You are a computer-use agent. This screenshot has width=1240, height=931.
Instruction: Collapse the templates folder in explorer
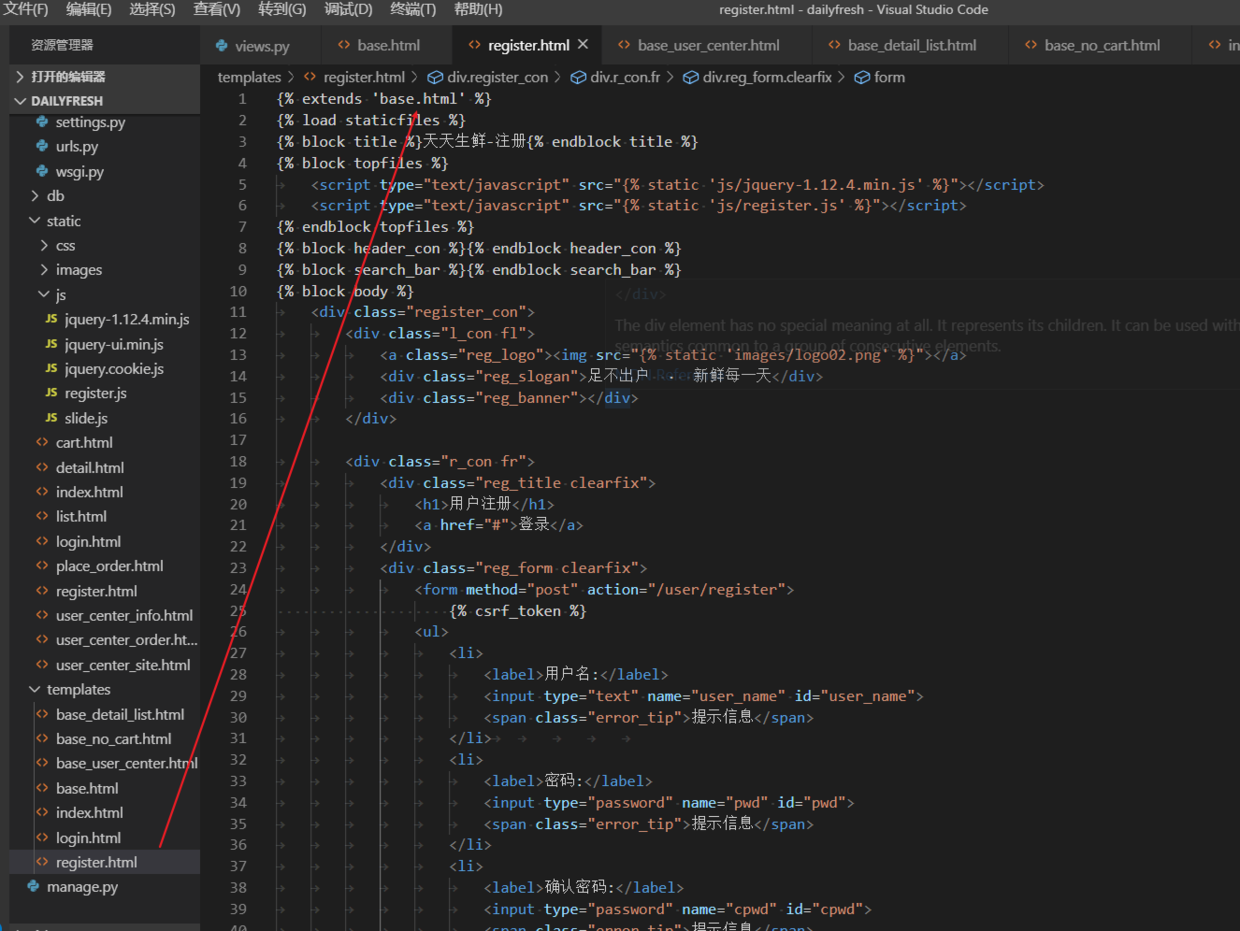click(x=104, y=689)
